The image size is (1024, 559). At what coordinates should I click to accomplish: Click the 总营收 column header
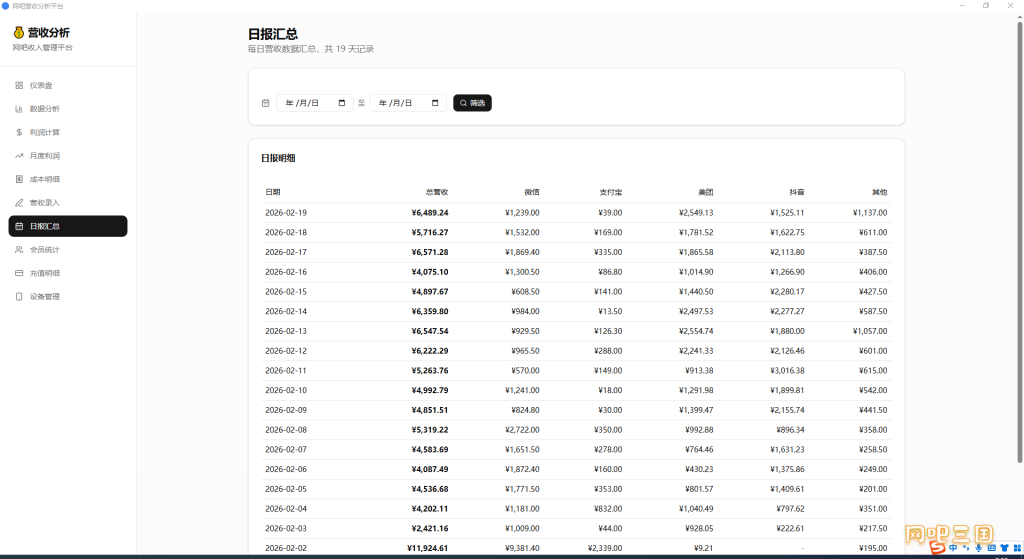pos(437,193)
